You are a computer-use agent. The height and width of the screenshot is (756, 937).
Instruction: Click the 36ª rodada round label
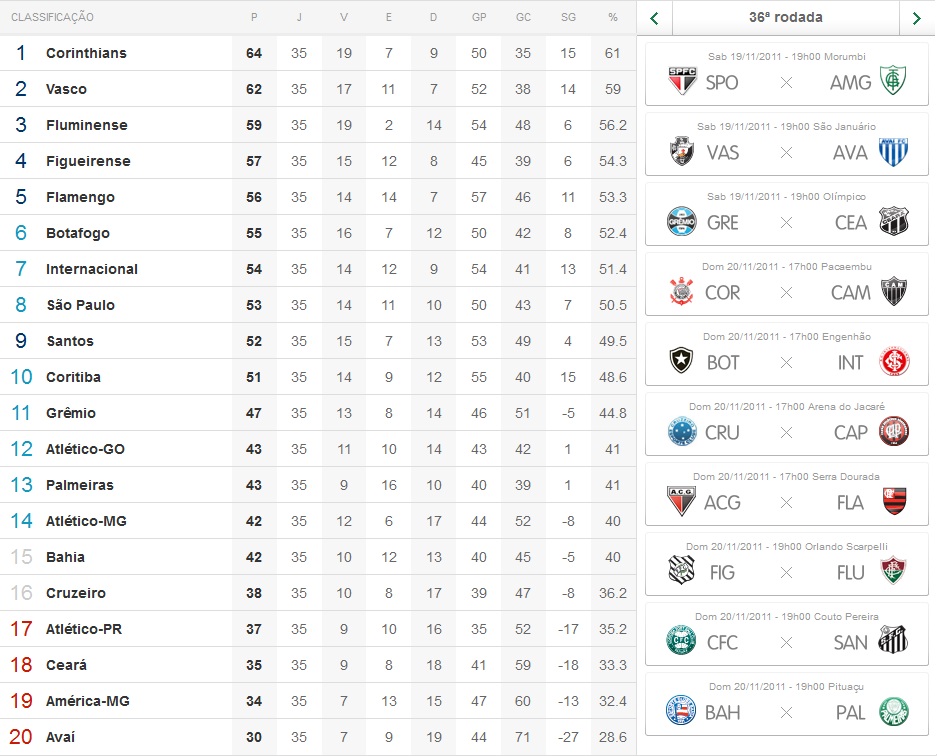click(x=785, y=18)
